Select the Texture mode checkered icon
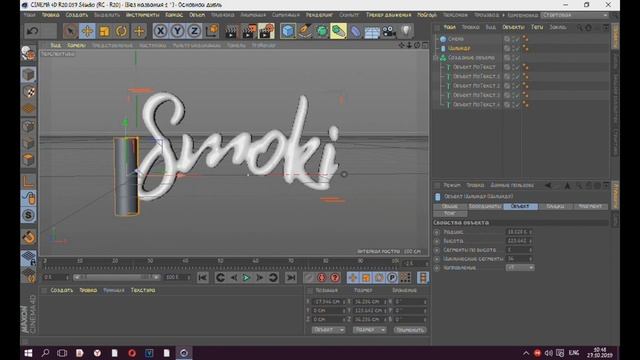This screenshot has height=360, width=640. point(29,92)
